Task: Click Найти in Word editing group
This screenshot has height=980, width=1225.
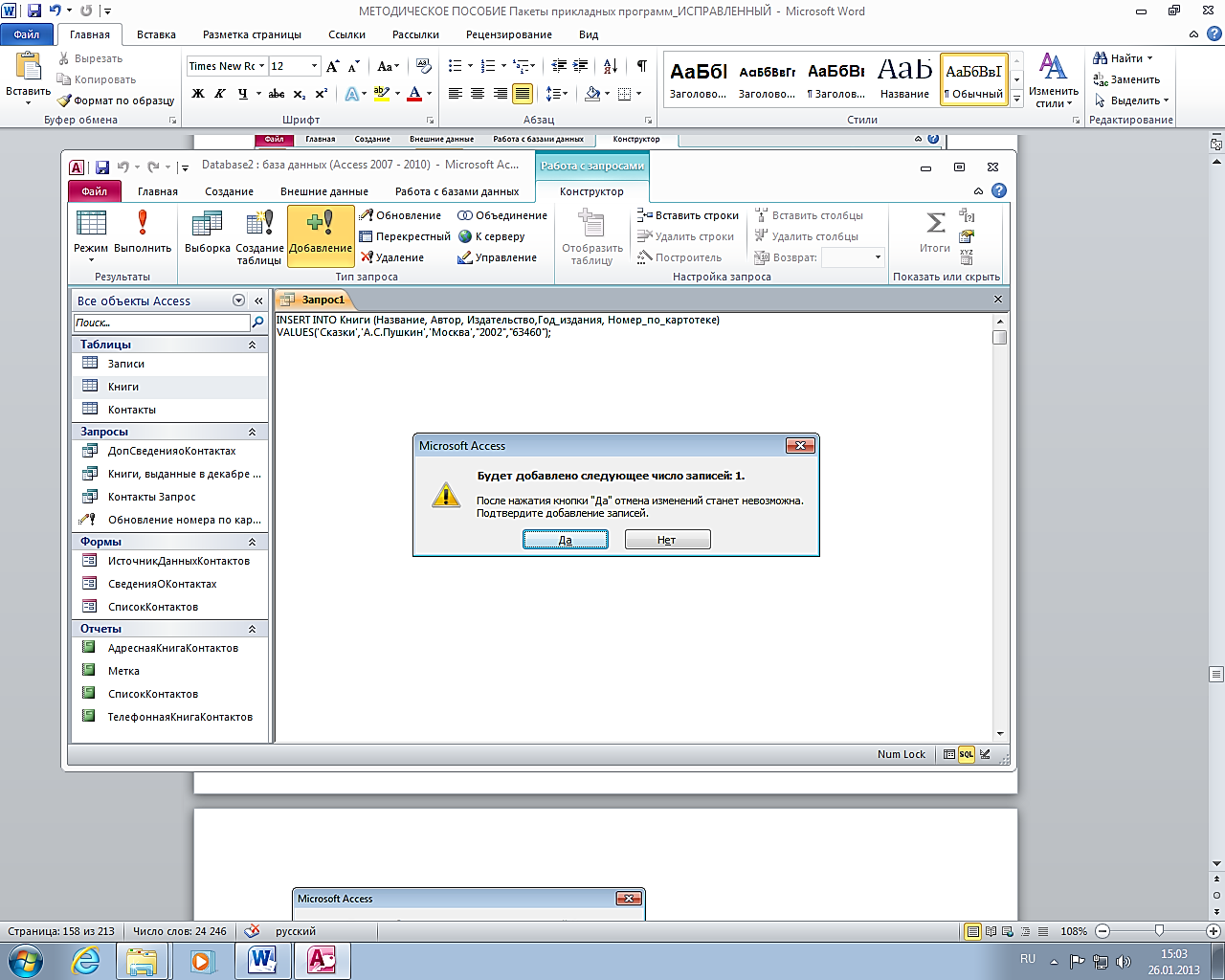Action: click(1125, 58)
